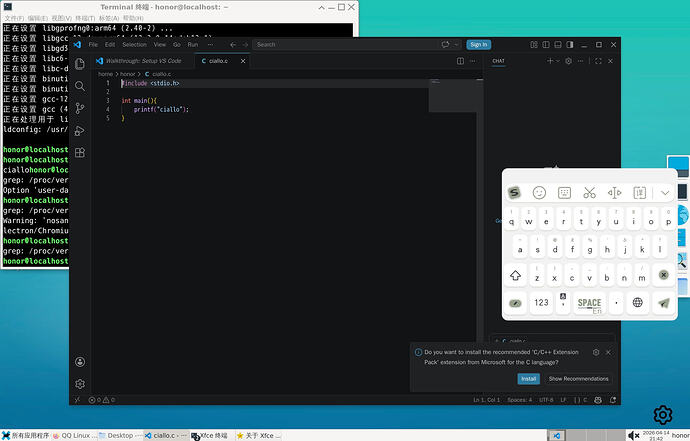Close the ciallo.c editor tab
Viewport: 690px width, 441px height.
click(243, 61)
